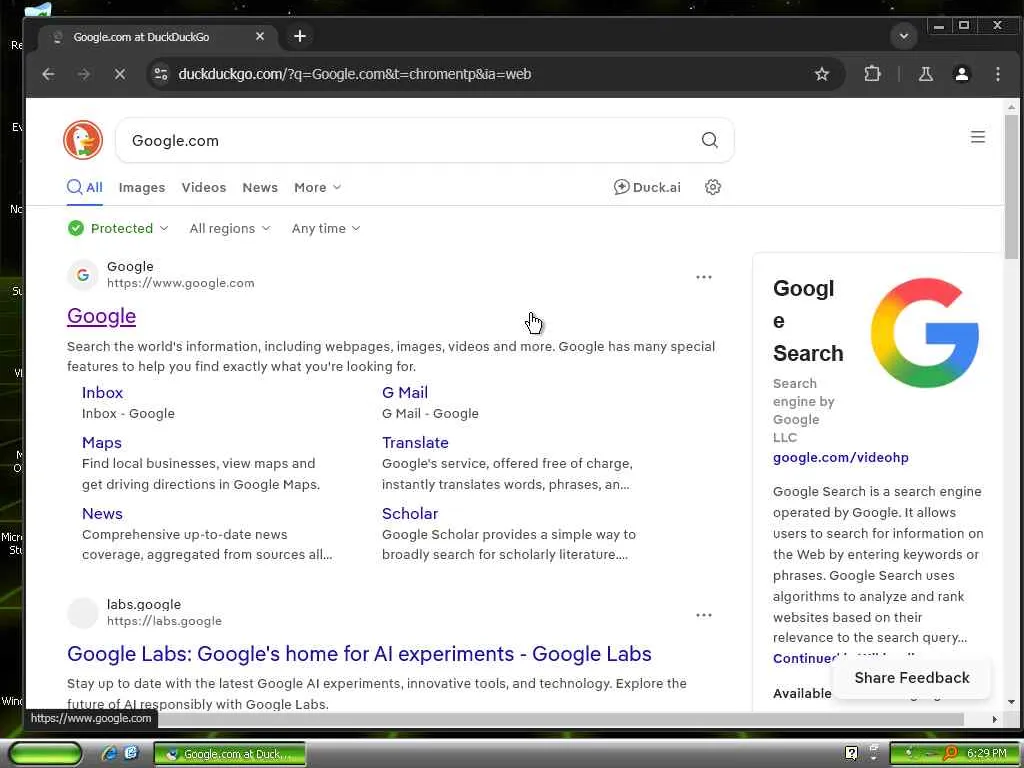Open a new tab with plus button
The image size is (1024, 768).
click(300, 36)
